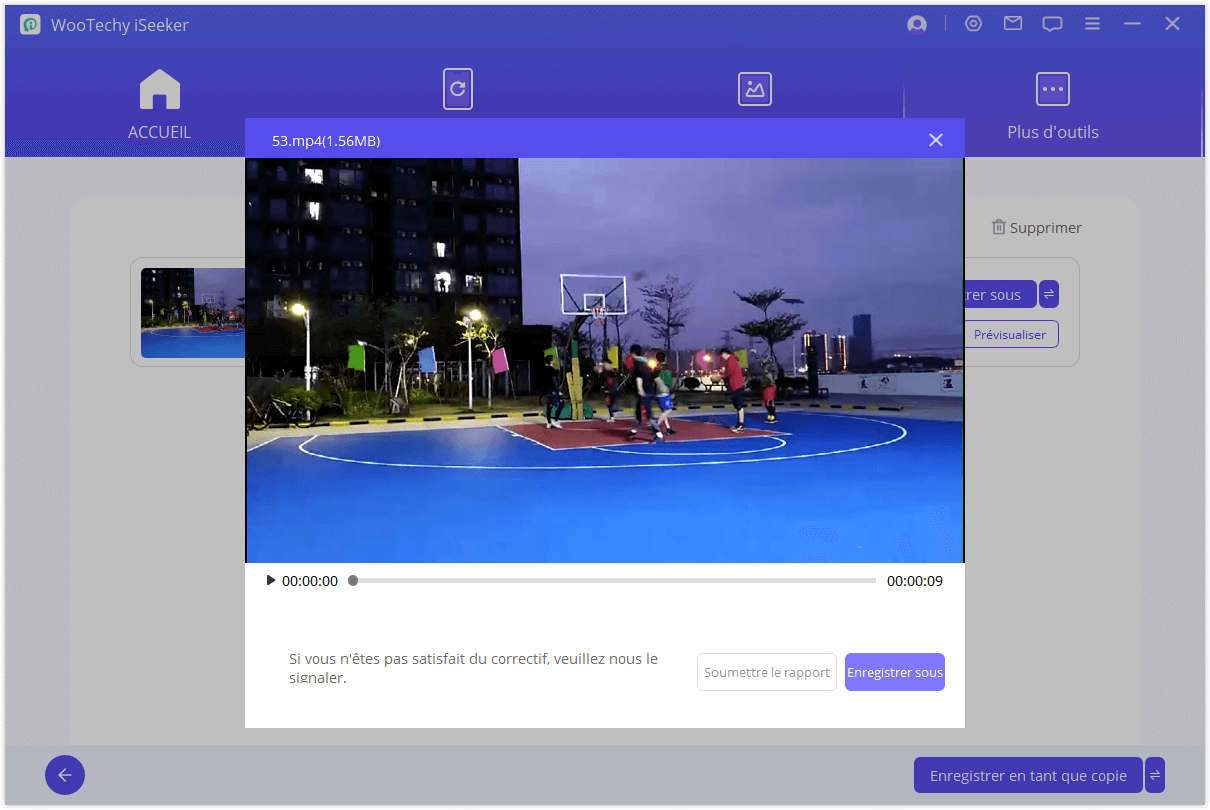Screen dimensions: 1210x810
Task: Click the Prévisualiser button
Action: [x=1009, y=335]
